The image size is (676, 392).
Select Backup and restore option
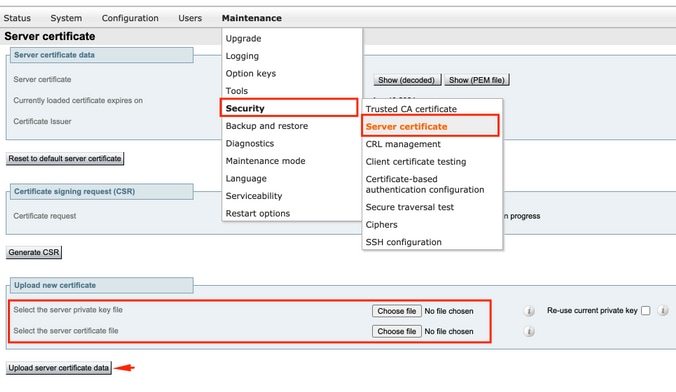tap(266, 126)
